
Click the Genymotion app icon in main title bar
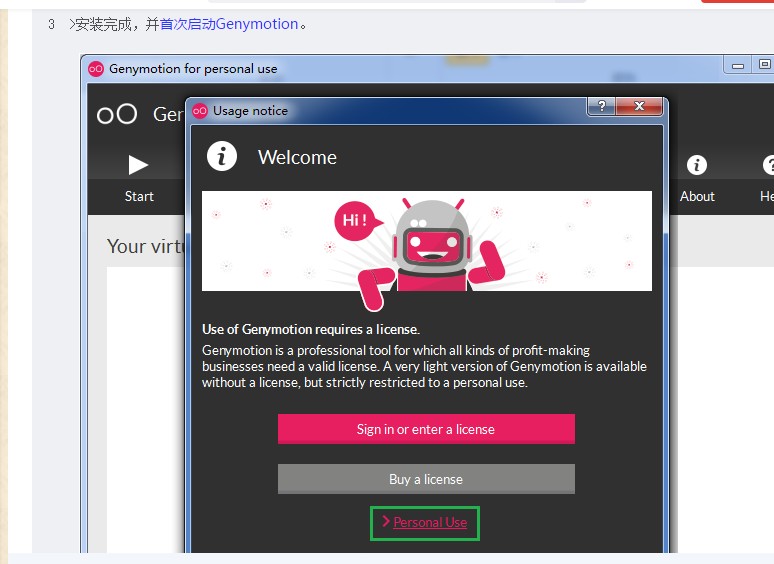96,69
